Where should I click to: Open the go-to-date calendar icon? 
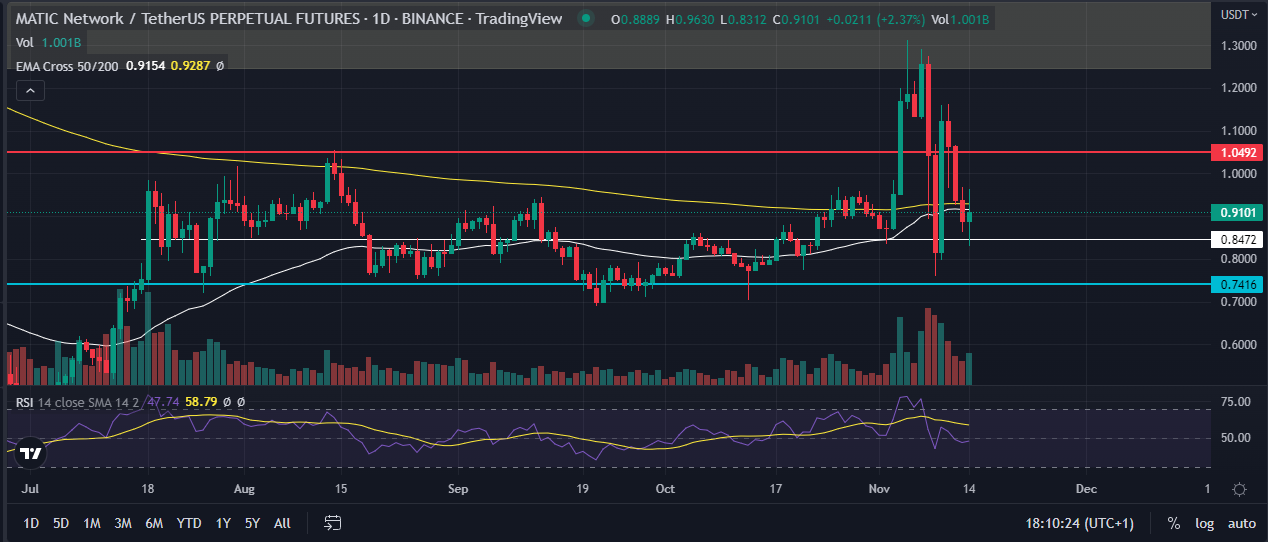pos(333,523)
